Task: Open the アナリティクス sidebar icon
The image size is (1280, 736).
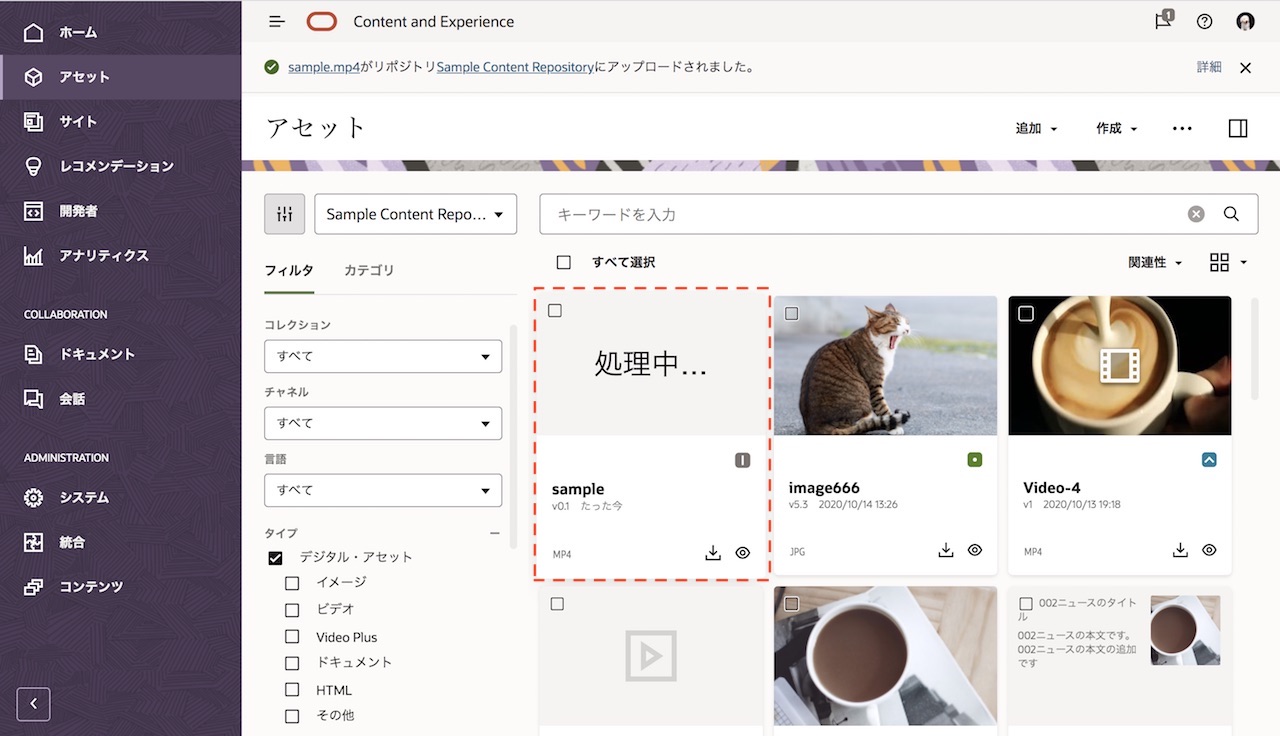Action: 33,255
